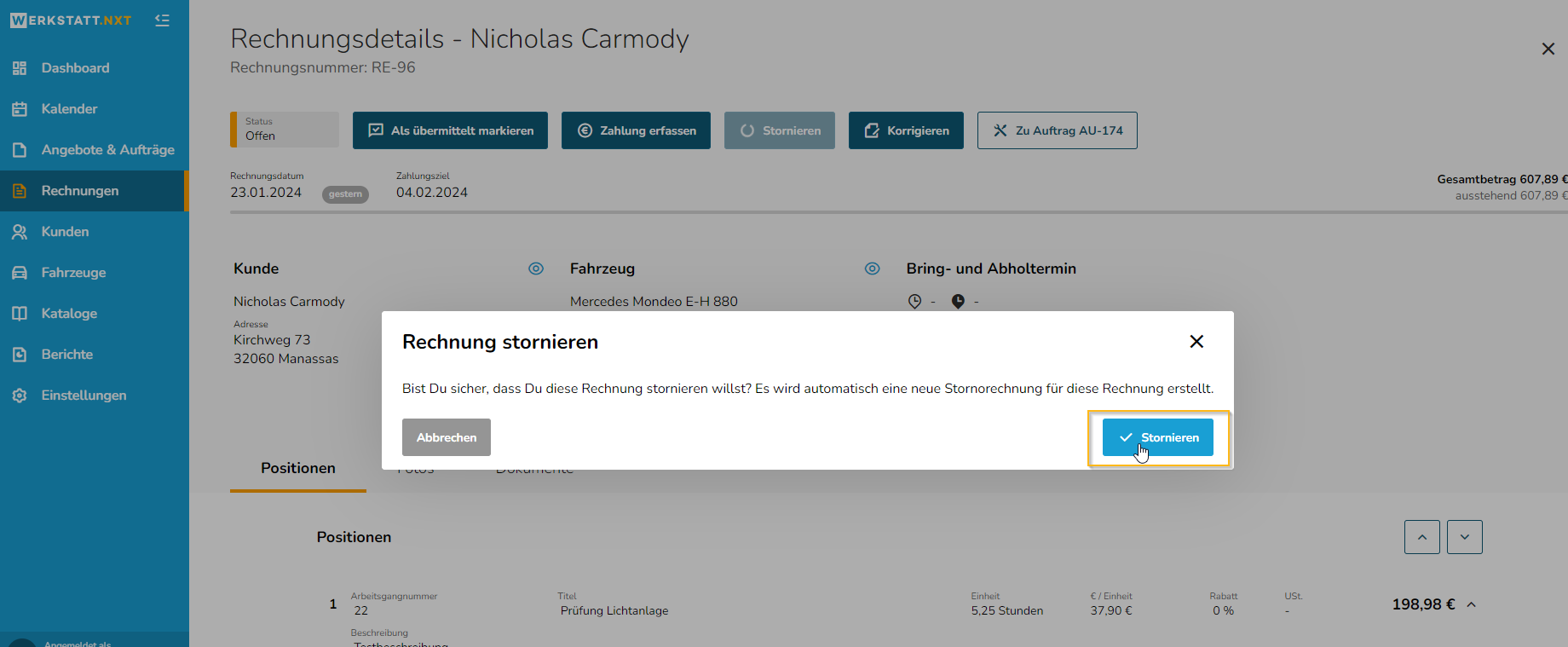Collapse the sidebar menu icon
The height and width of the screenshot is (647, 1568).
pyautogui.click(x=162, y=20)
